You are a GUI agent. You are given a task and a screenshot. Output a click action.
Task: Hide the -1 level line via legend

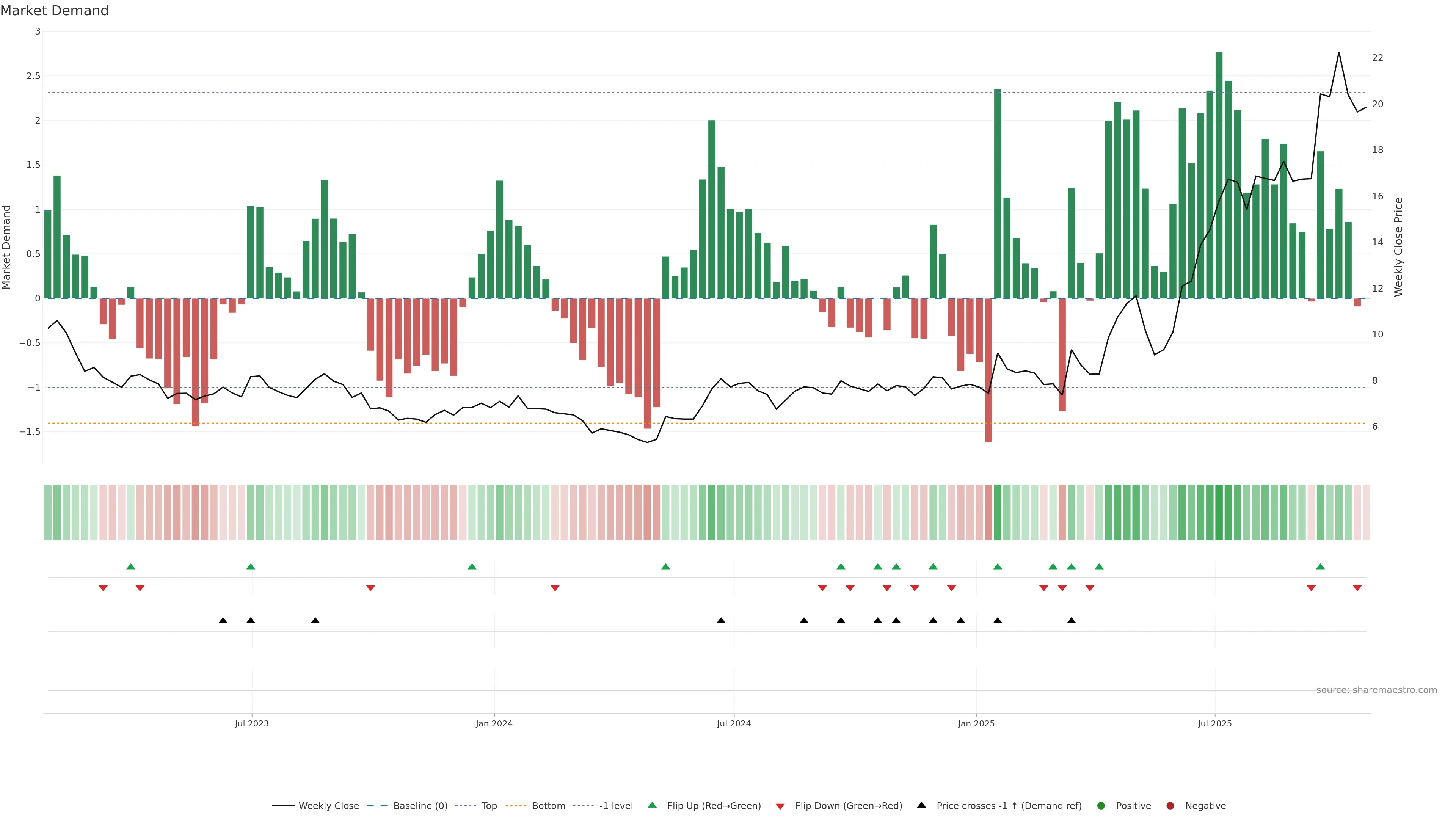(615, 805)
